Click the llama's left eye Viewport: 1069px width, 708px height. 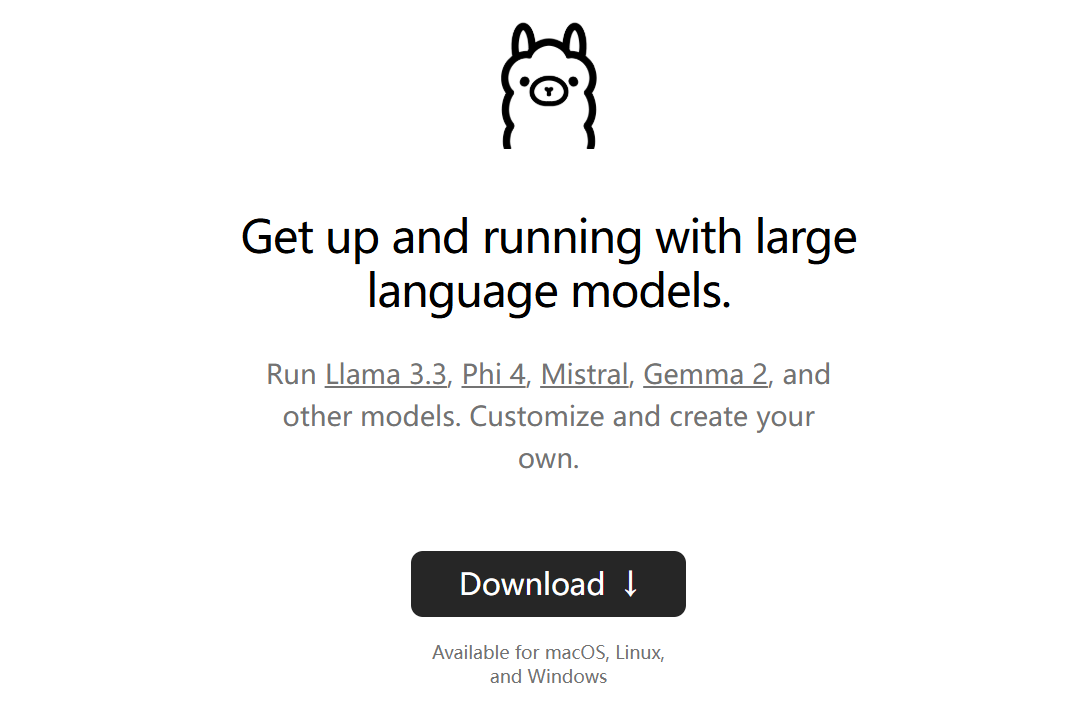click(x=524, y=81)
